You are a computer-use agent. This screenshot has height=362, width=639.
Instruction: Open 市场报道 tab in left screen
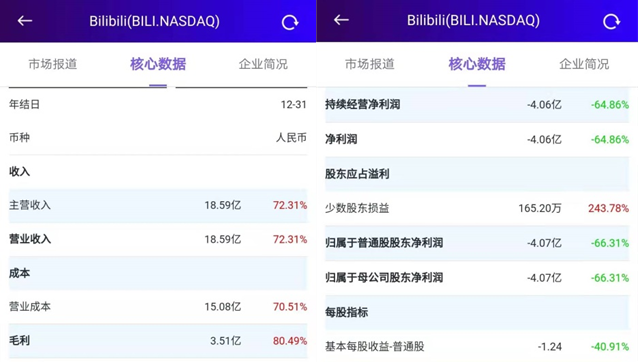[x=53, y=64]
